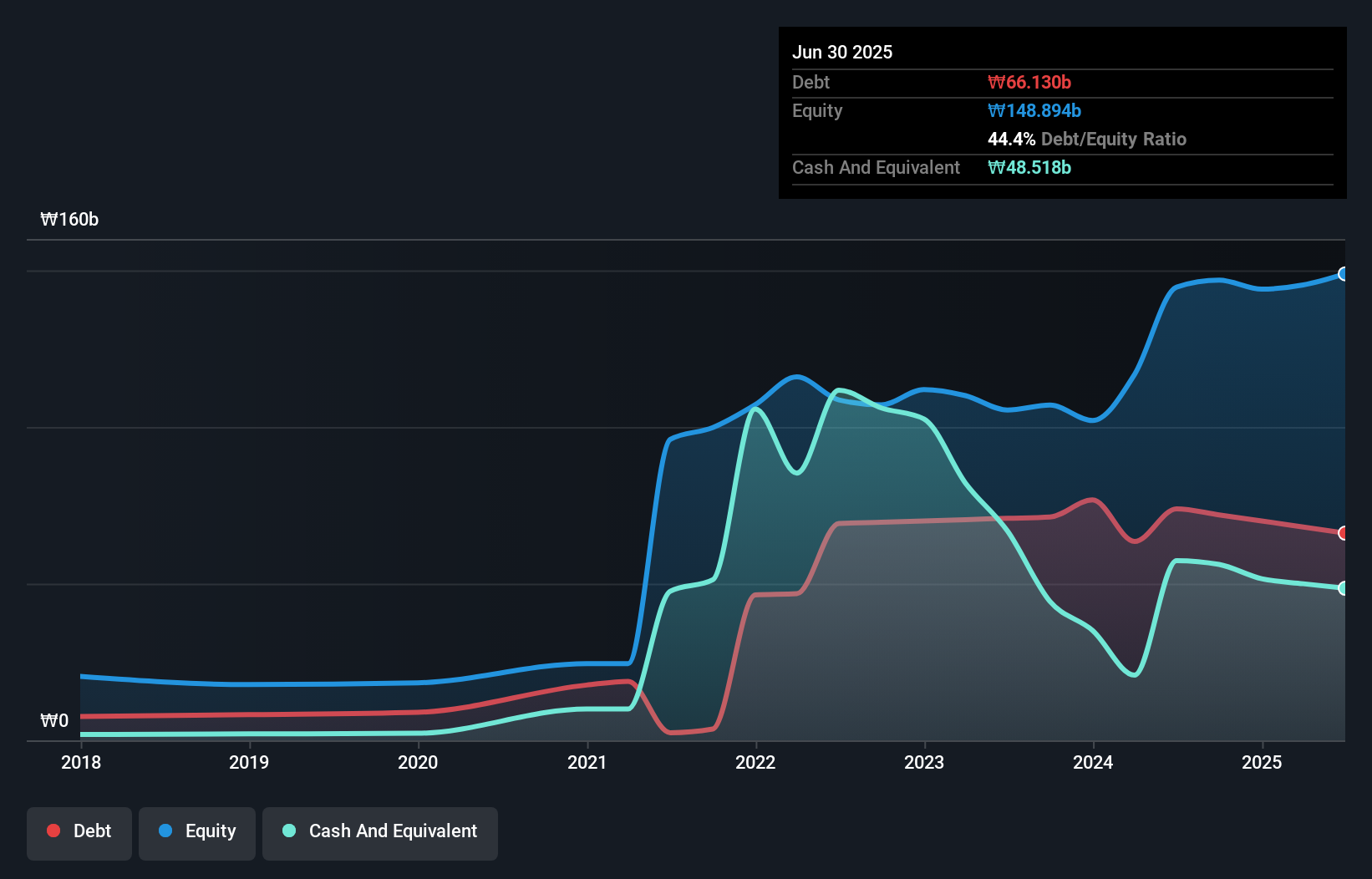Toggle visibility of the Equity series
1372x879 pixels.
[x=196, y=832]
